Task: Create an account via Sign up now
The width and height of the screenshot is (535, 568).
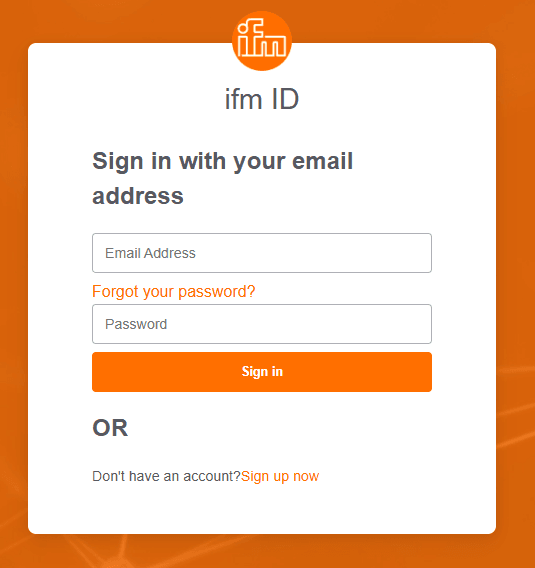Action: [280, 476]
